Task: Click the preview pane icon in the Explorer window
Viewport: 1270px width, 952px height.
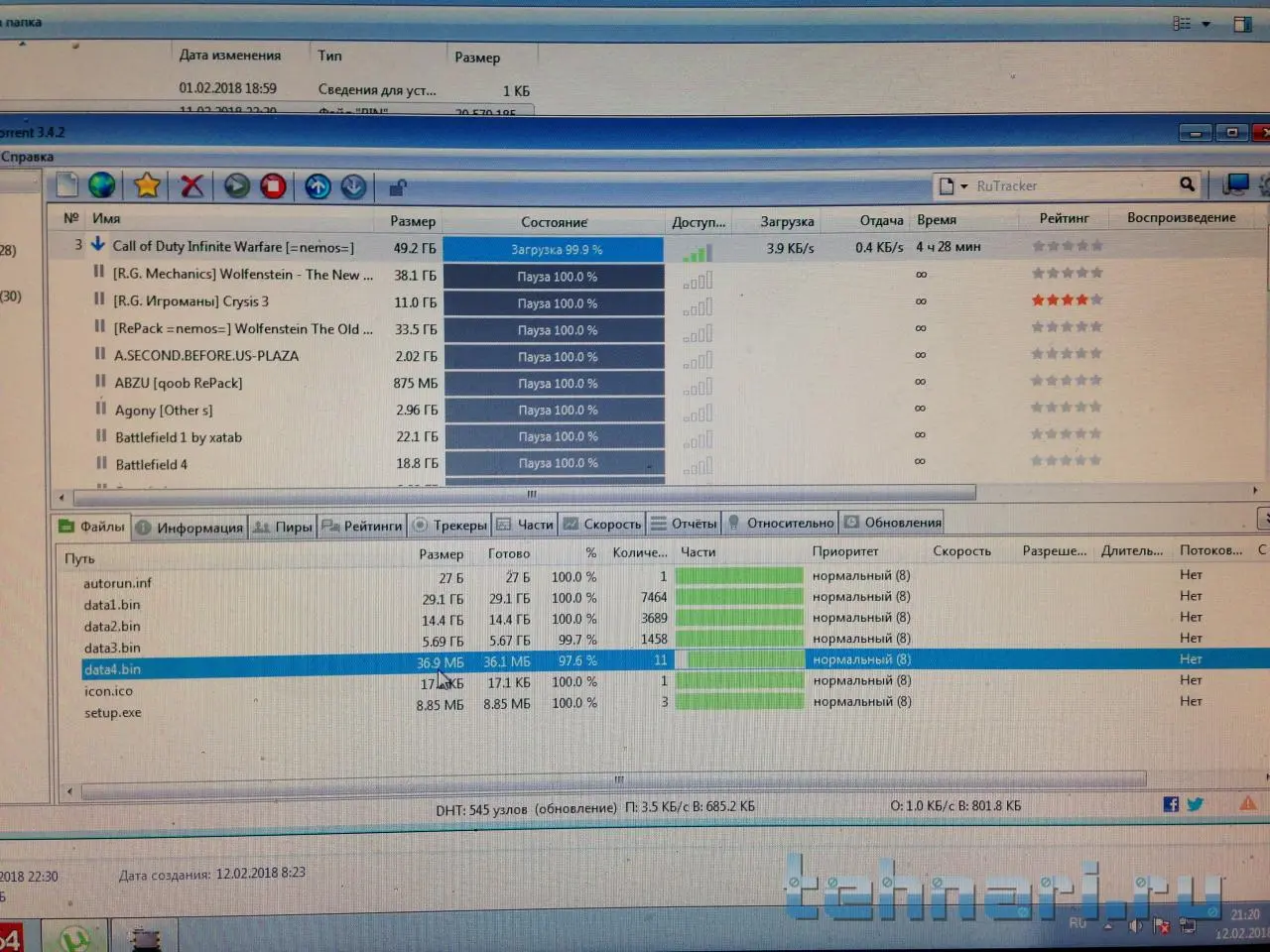Action: pos(1242,24)
